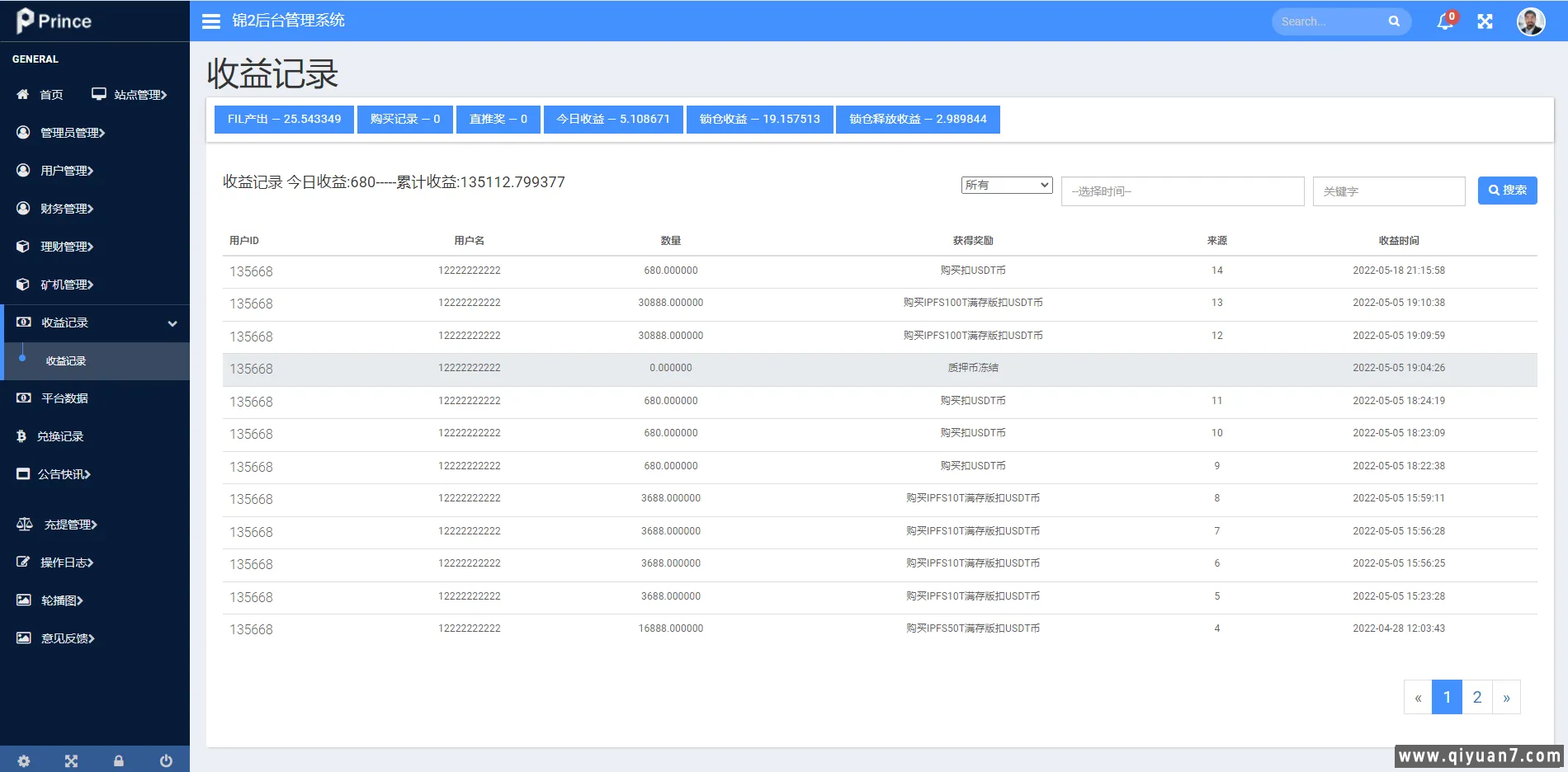Open the 兑换记录 menu item
The width and height of the screenshot is (1568, 772).
(60, 436)
